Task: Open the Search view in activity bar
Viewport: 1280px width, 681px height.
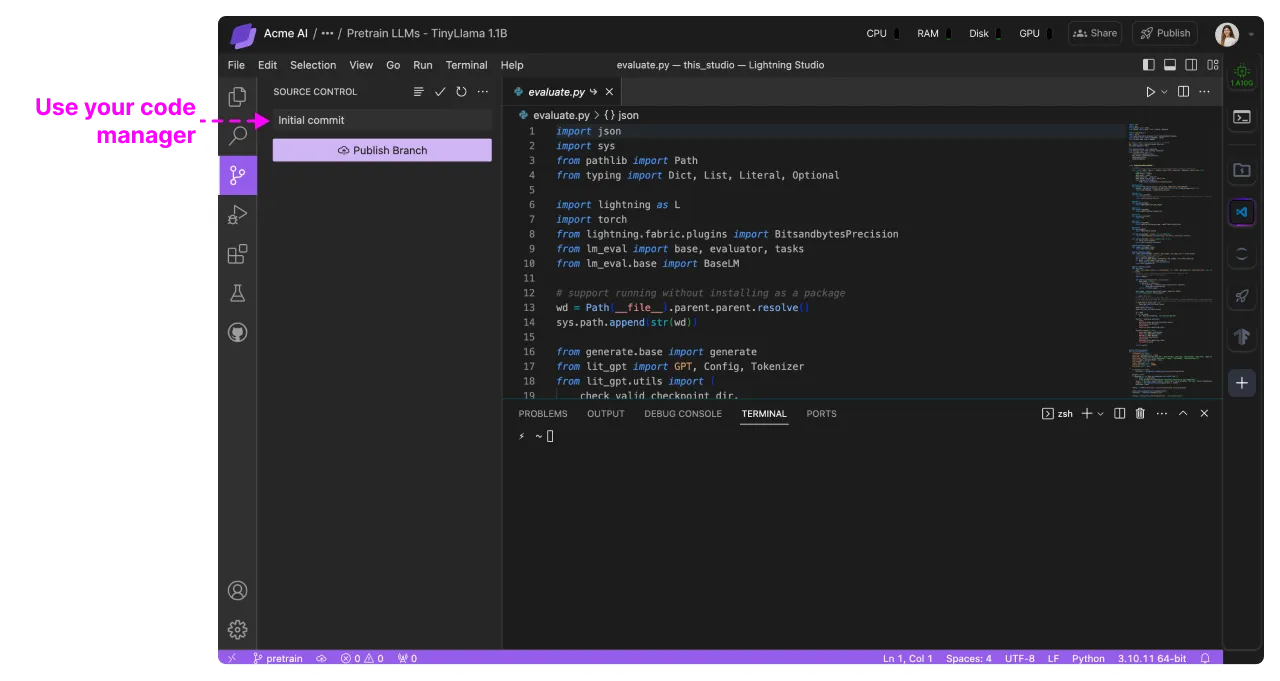Action: tap(237, 136)
